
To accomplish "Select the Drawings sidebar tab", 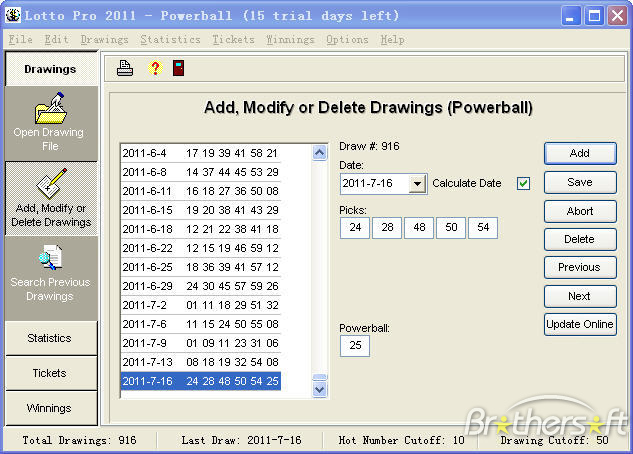I will click(x=51, y=69).
